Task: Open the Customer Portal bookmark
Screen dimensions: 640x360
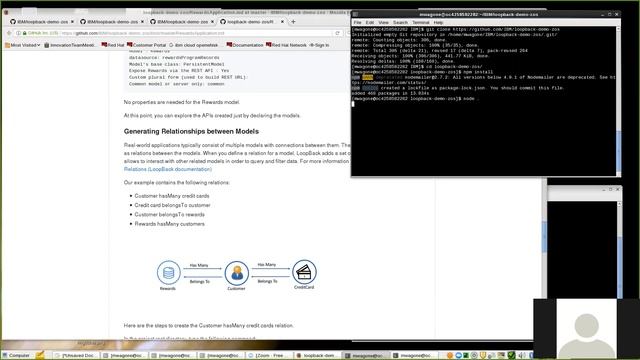Action: (x=147, y=45)
